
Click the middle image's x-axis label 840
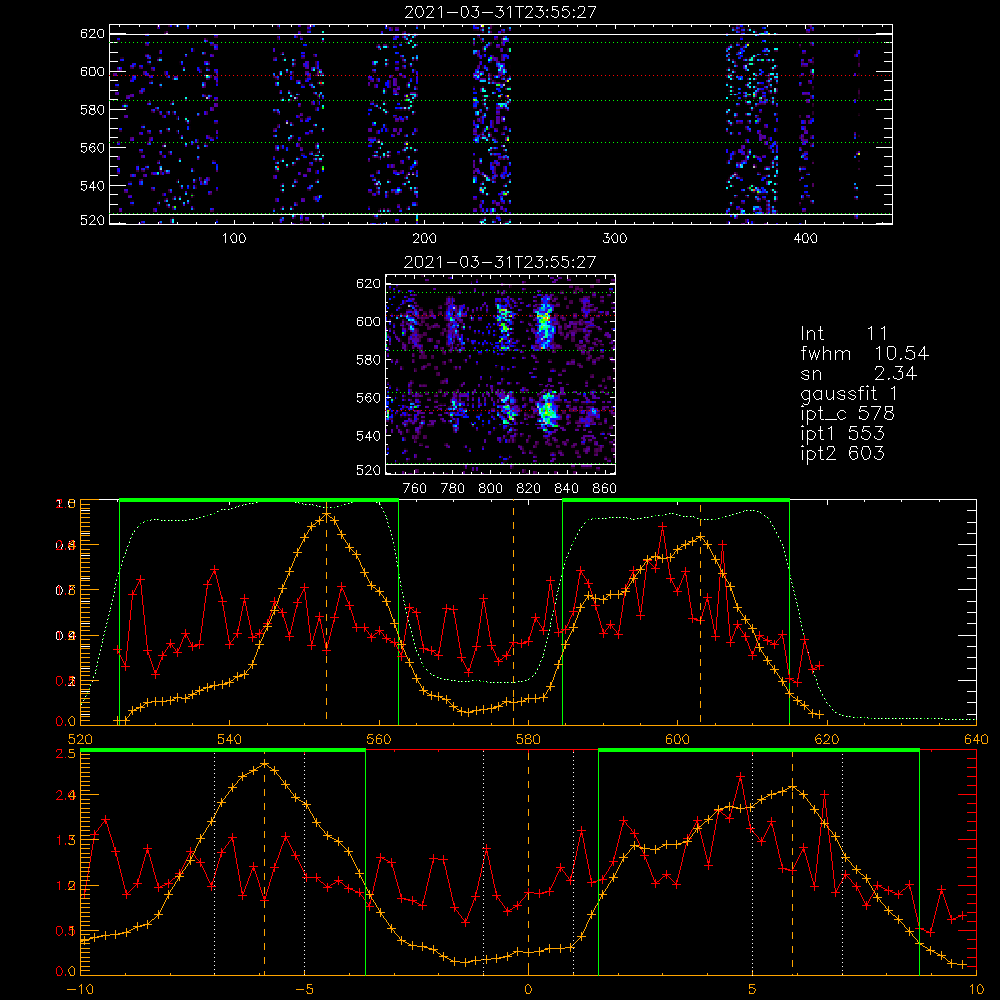(x=566, y=489)
